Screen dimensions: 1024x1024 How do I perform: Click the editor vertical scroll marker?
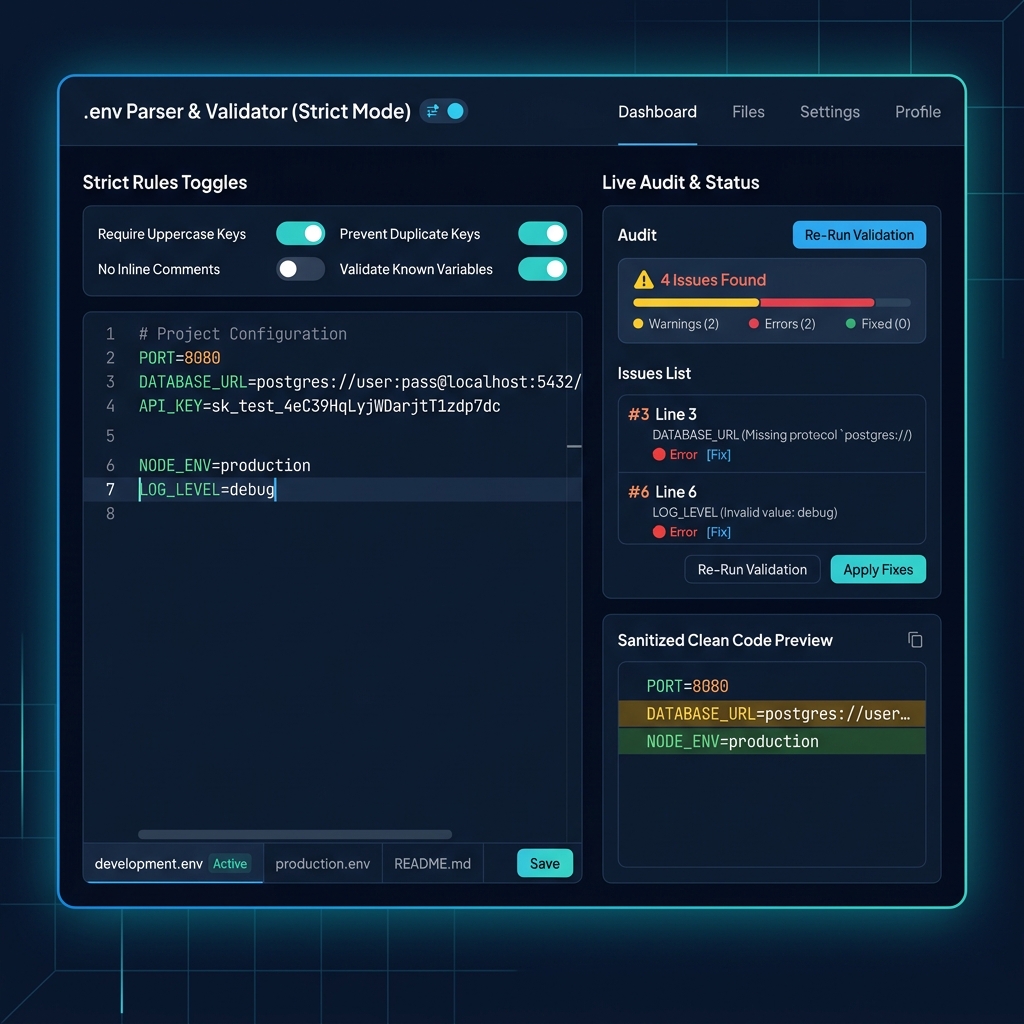[x=574, y=447]
